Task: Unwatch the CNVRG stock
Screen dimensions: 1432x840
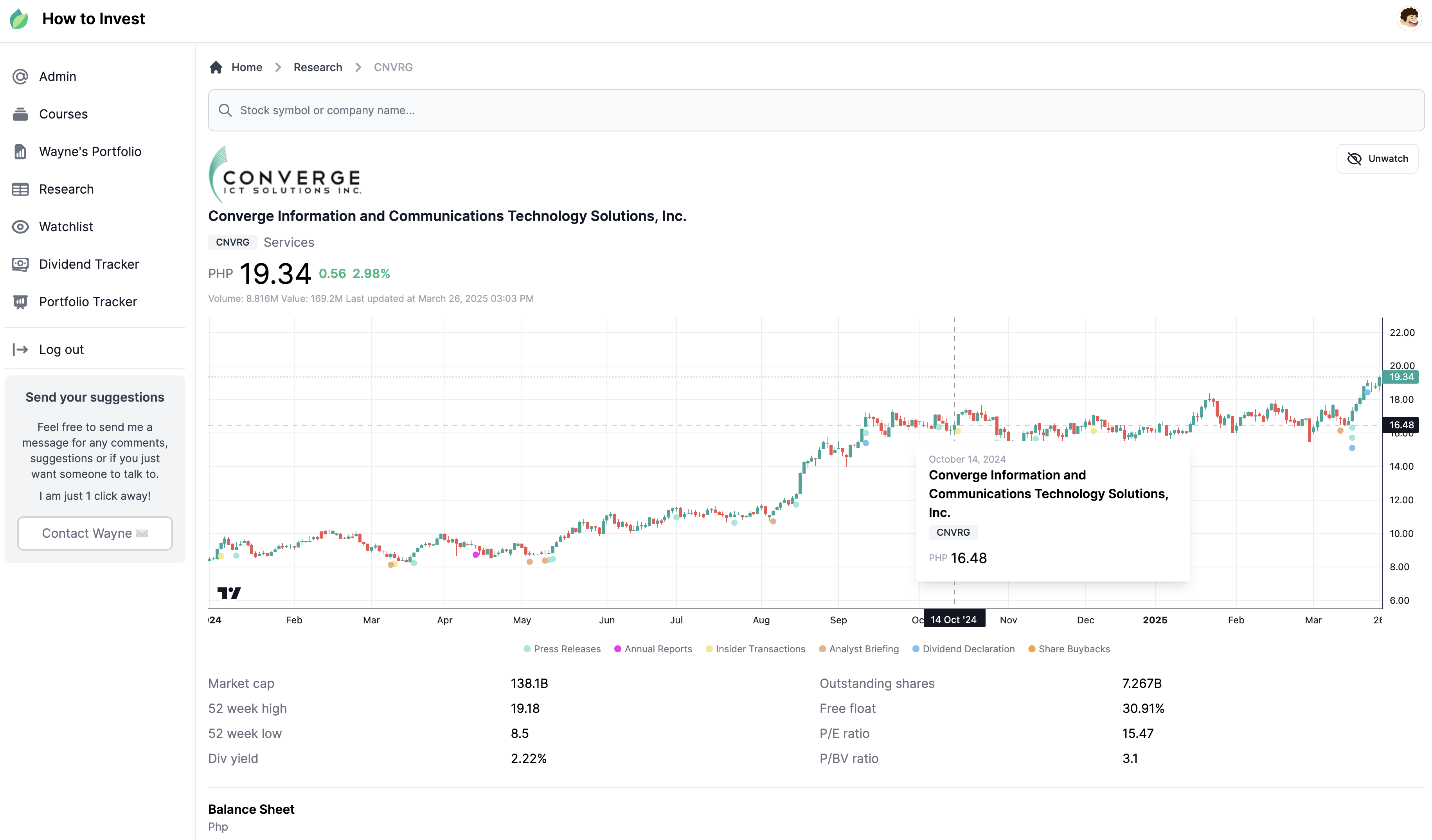Action: coord(1378,158)
